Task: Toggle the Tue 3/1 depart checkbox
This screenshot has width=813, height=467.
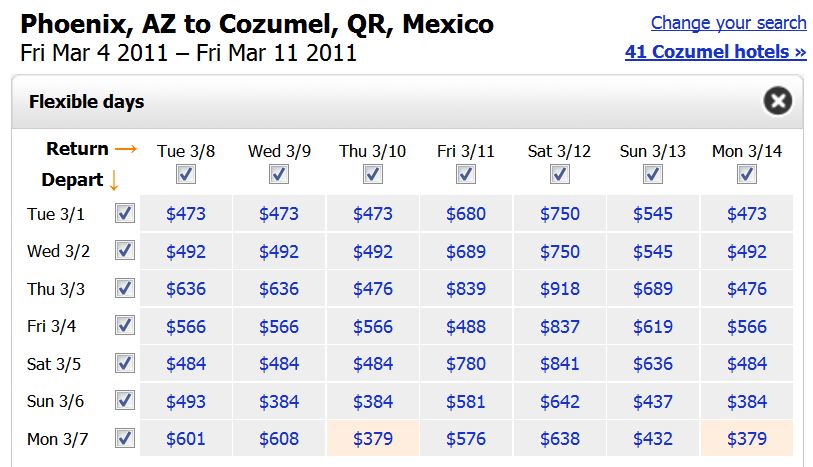Action: click(125, 213)
